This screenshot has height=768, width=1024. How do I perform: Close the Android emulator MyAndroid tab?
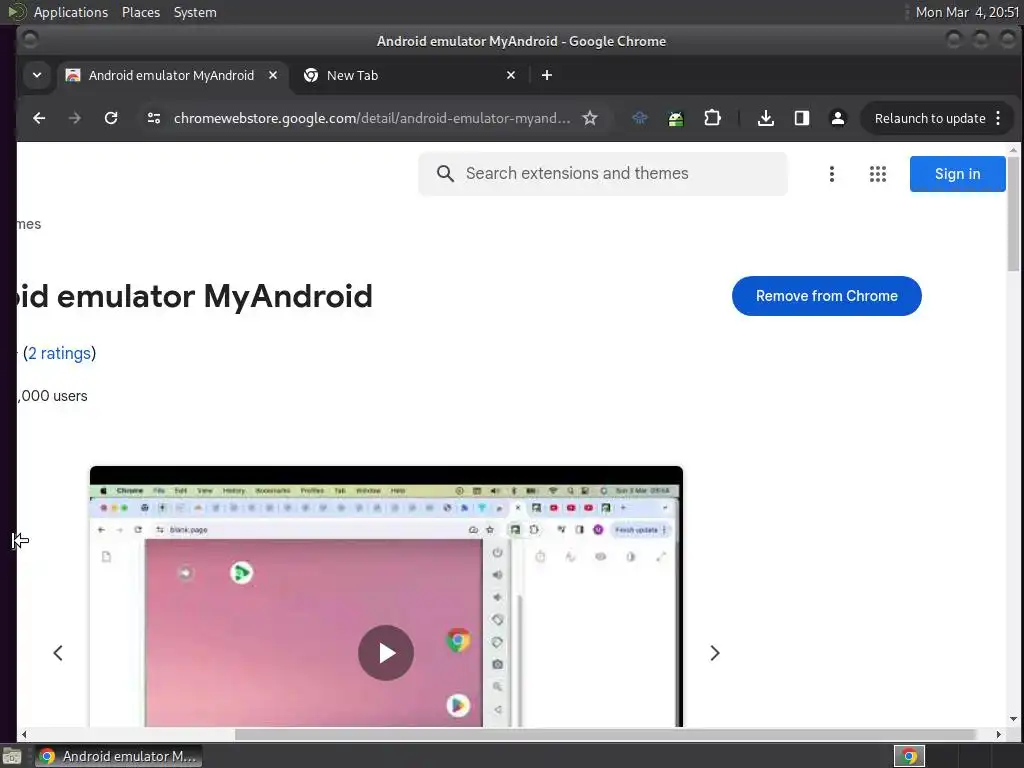click(273, 75)
